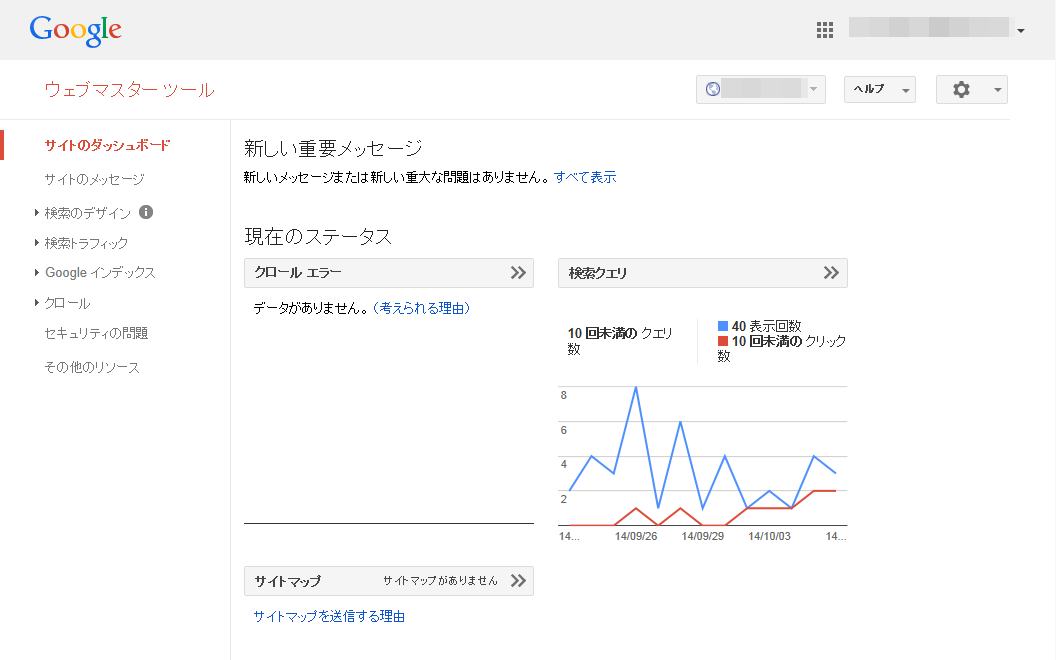Open the サイトマップ panel header
This screenshot has width=1056, height=660.
(389, 581)
